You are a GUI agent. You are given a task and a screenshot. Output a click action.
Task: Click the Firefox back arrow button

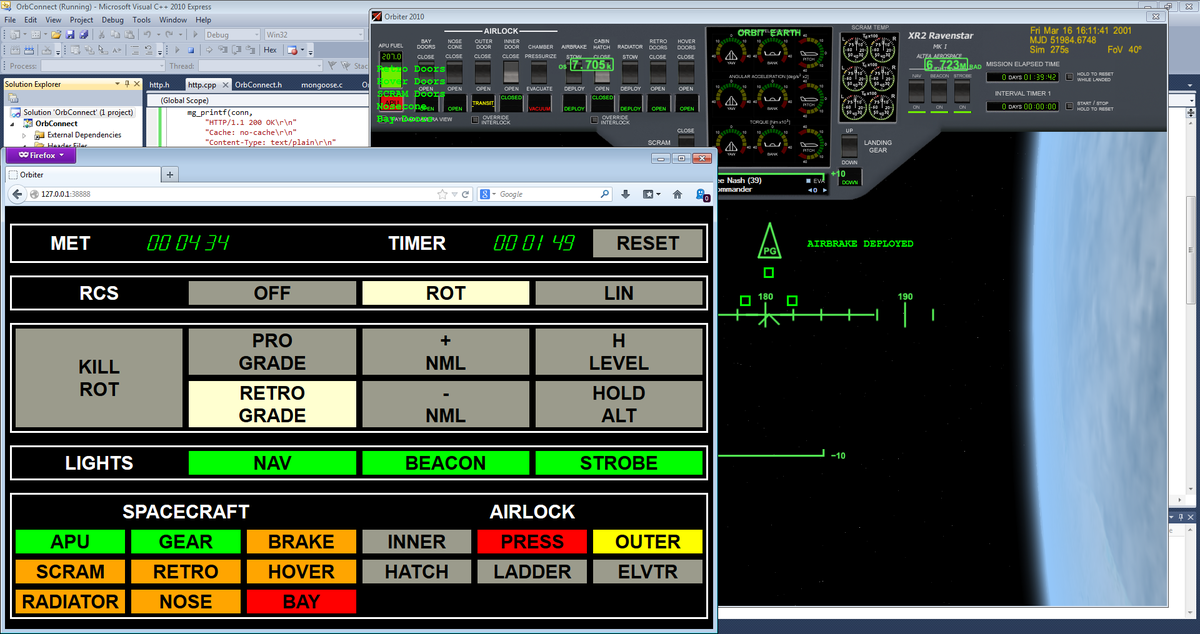click(17, 194)
